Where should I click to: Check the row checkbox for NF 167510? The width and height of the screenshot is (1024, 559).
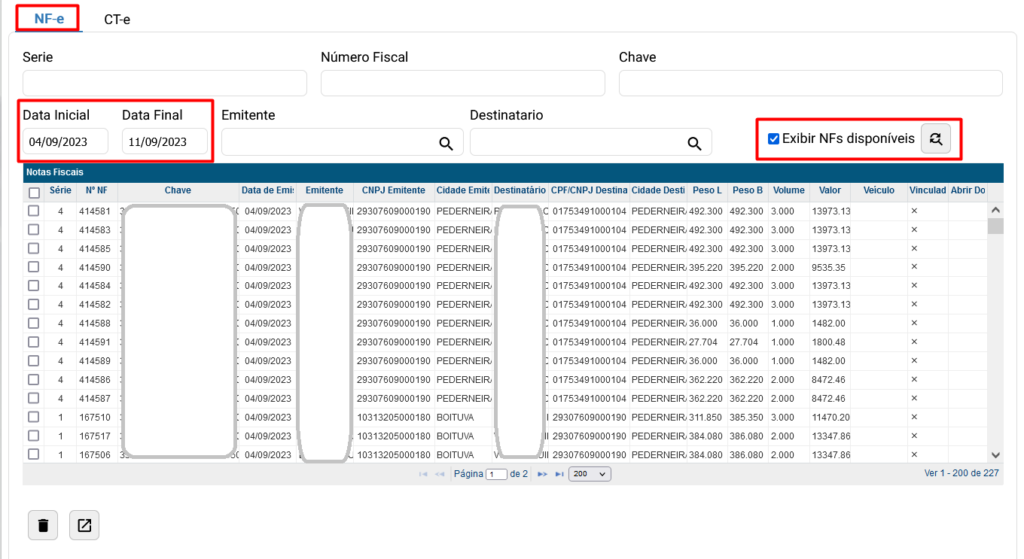point(34,417)
